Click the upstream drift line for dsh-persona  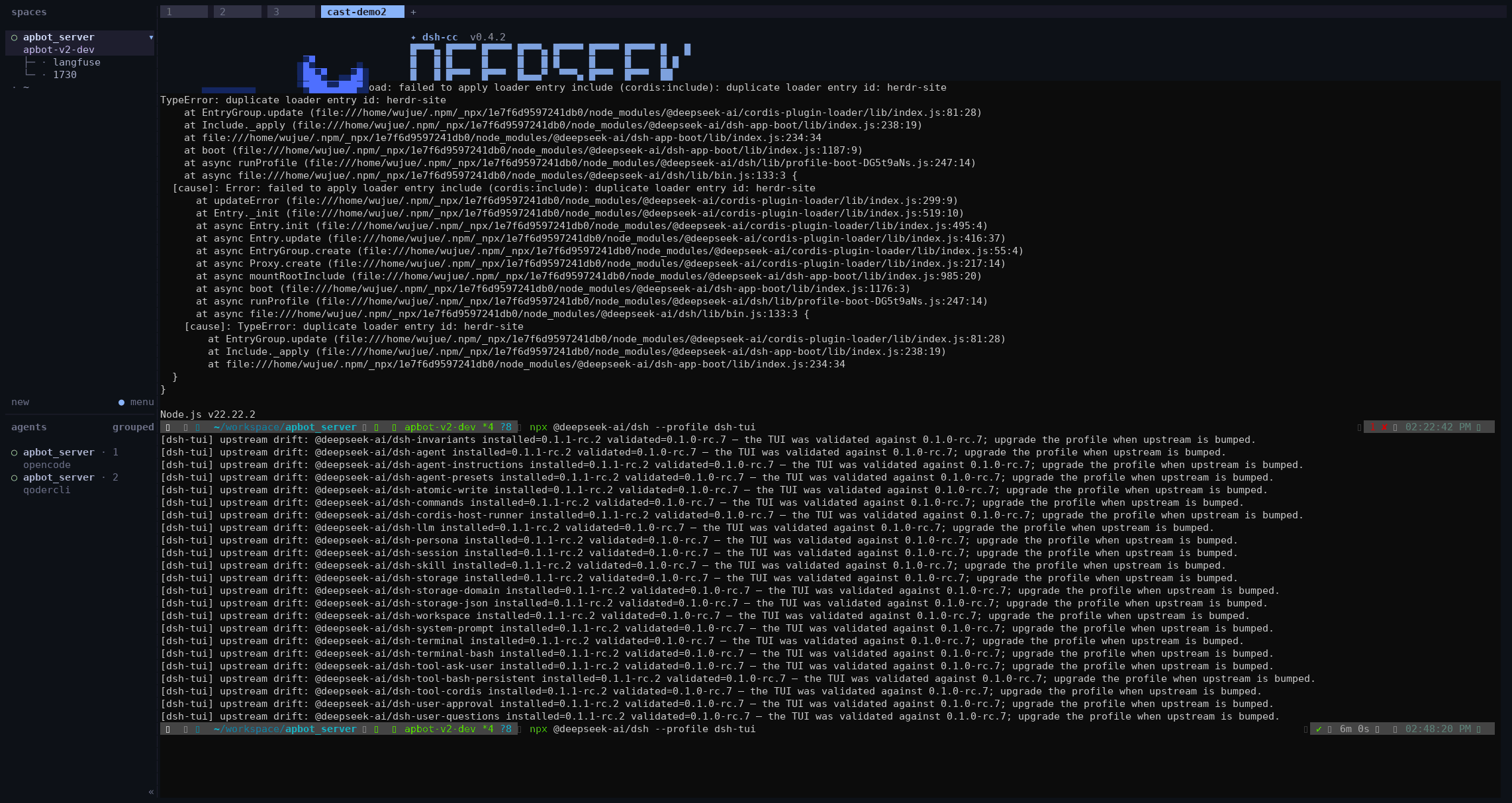pos(699,540)
